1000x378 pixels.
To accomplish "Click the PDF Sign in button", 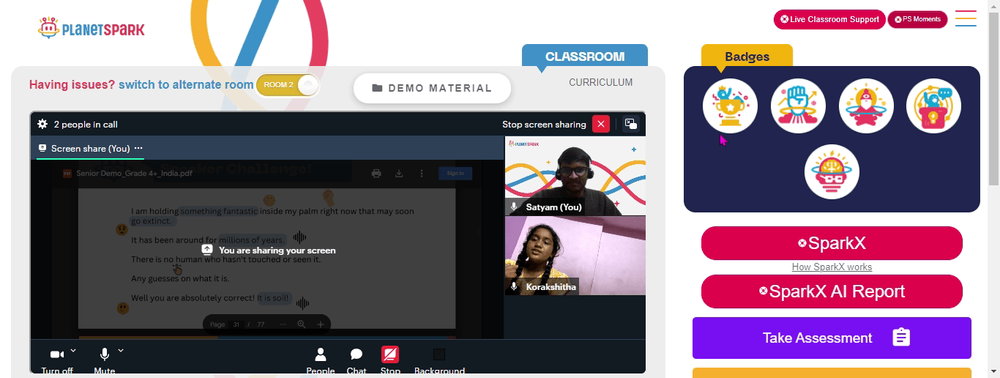I will (x=455, y=173).
